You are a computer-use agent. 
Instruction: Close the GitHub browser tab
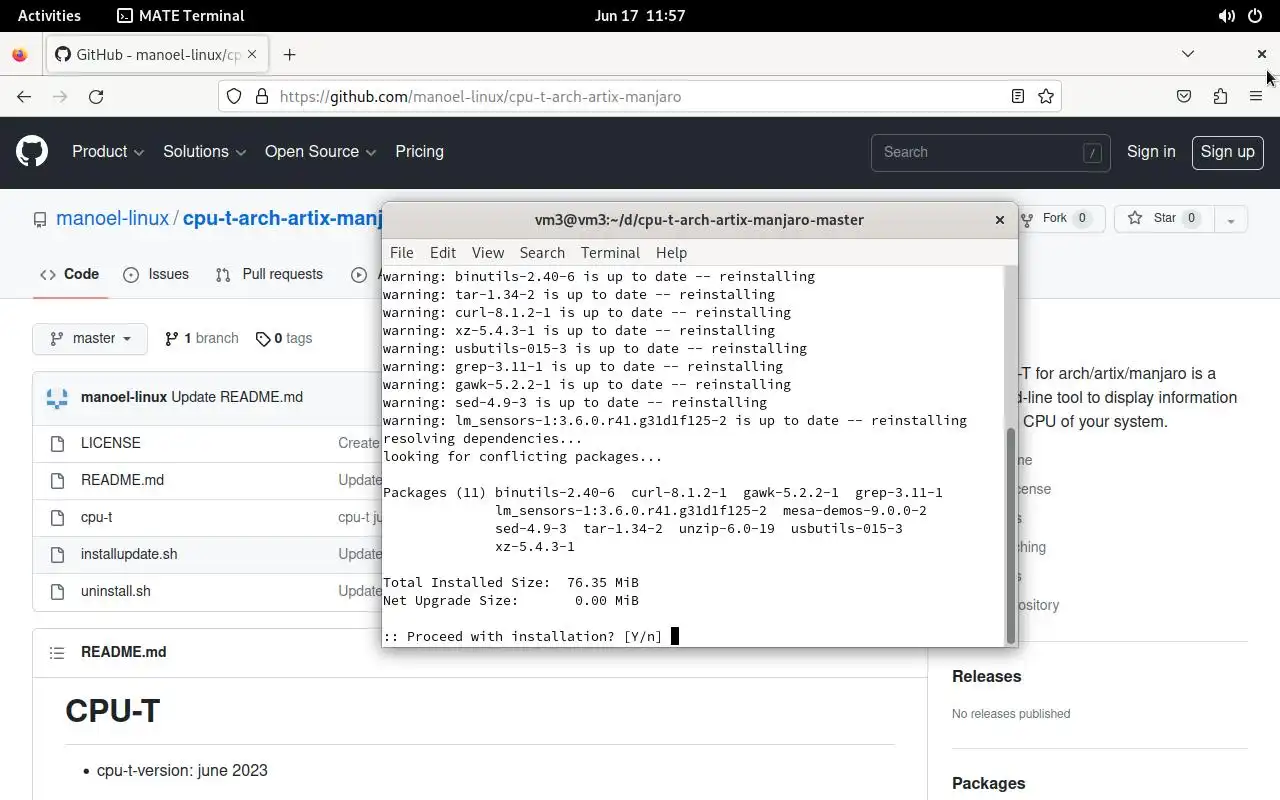click(252, 55)
